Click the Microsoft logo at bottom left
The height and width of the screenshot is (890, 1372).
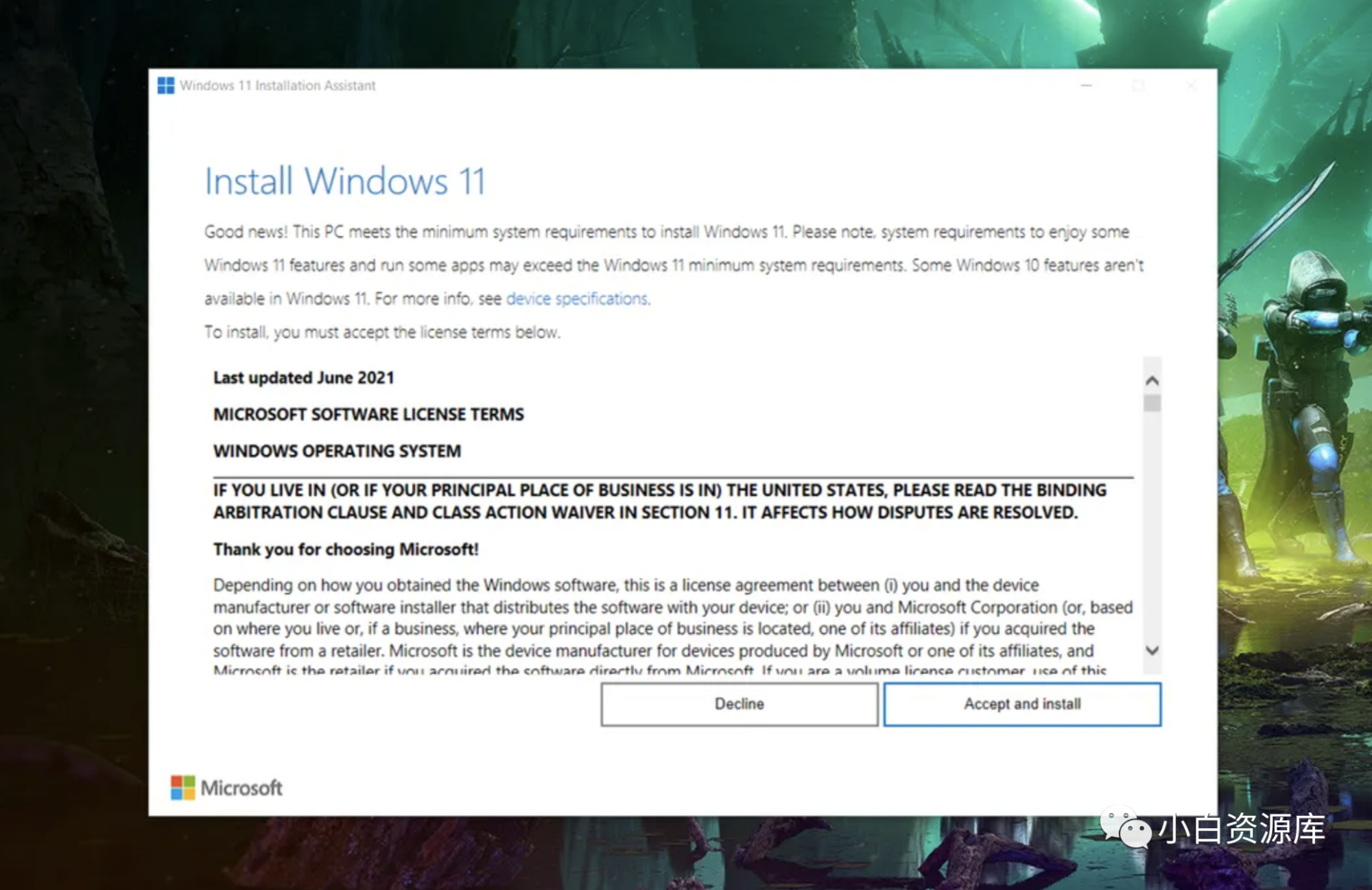[x=226, y=788]
